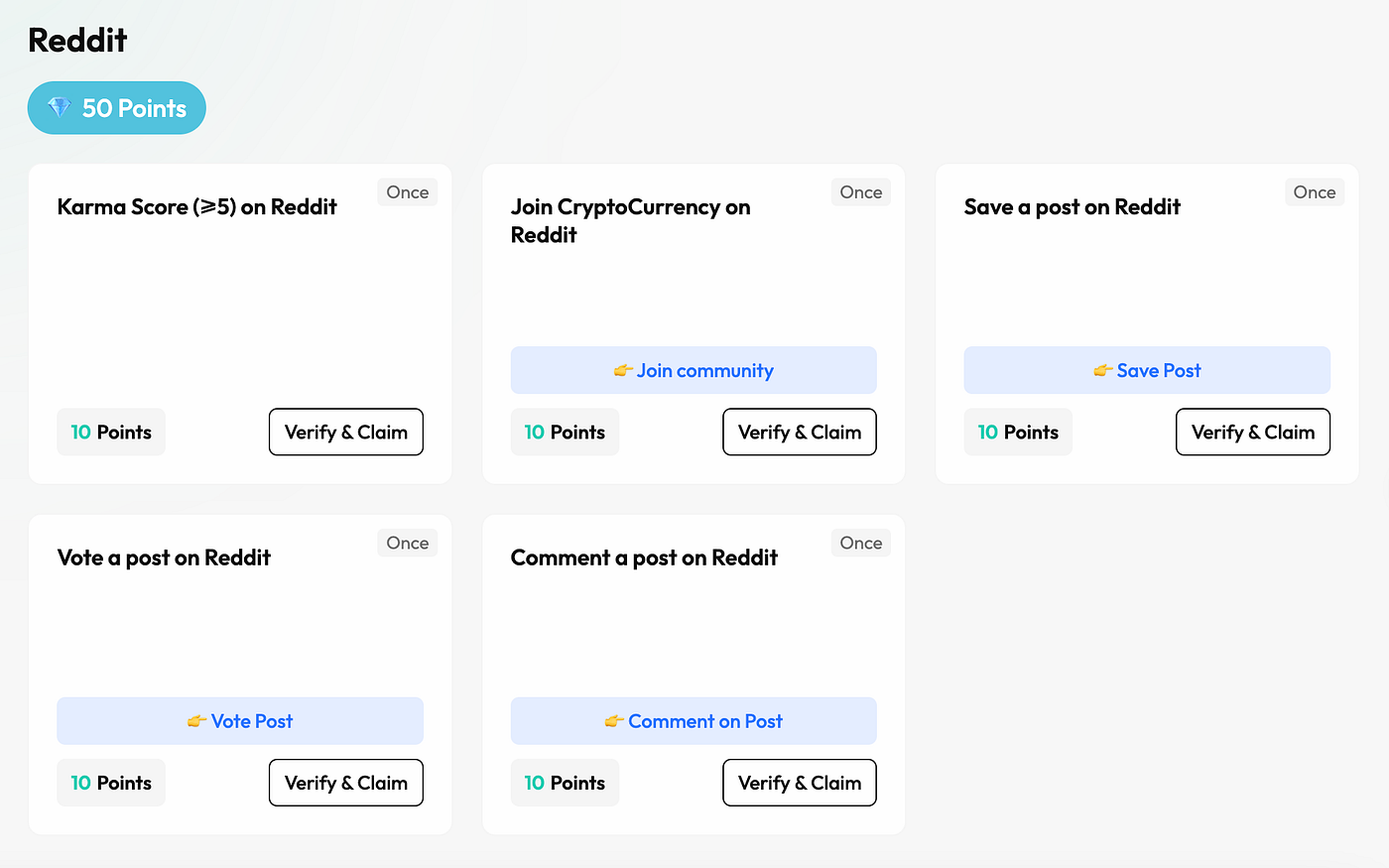Open the Save Post link
This screenshot has height=868, width=1389.
pos(1158,371)
